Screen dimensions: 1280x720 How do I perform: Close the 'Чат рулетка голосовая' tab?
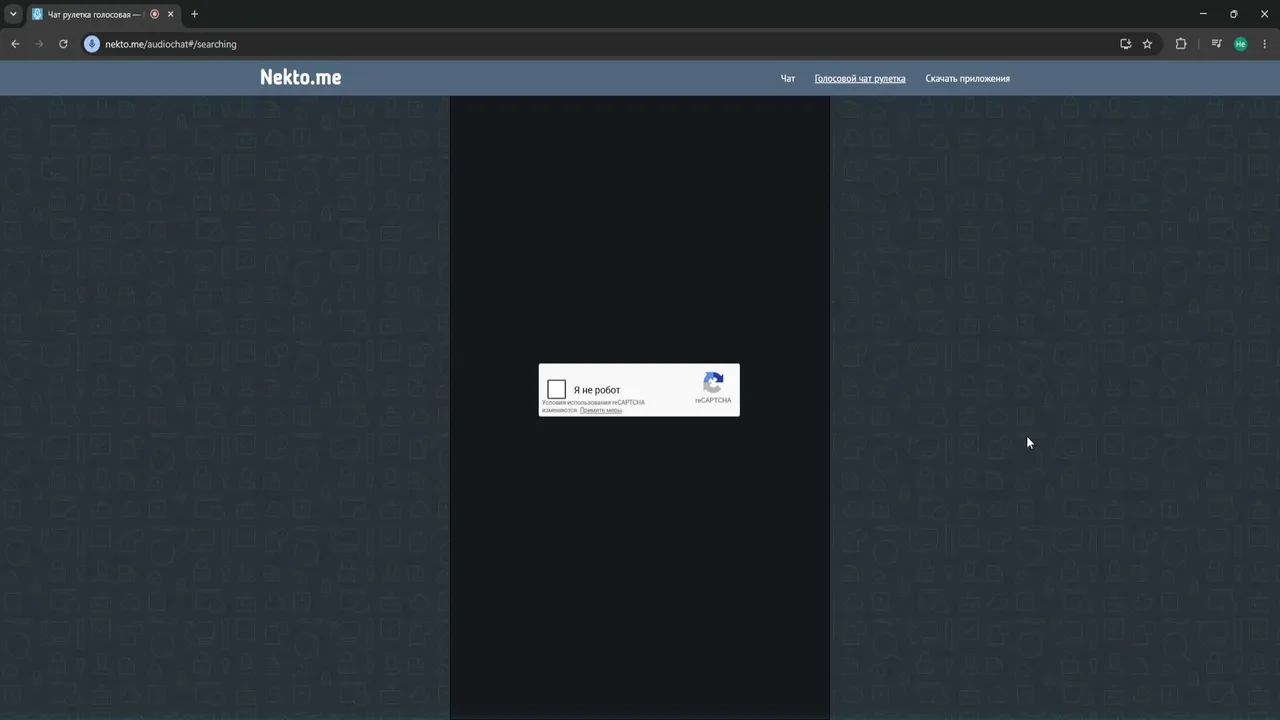pyautogui.click(x=171, y=14)
